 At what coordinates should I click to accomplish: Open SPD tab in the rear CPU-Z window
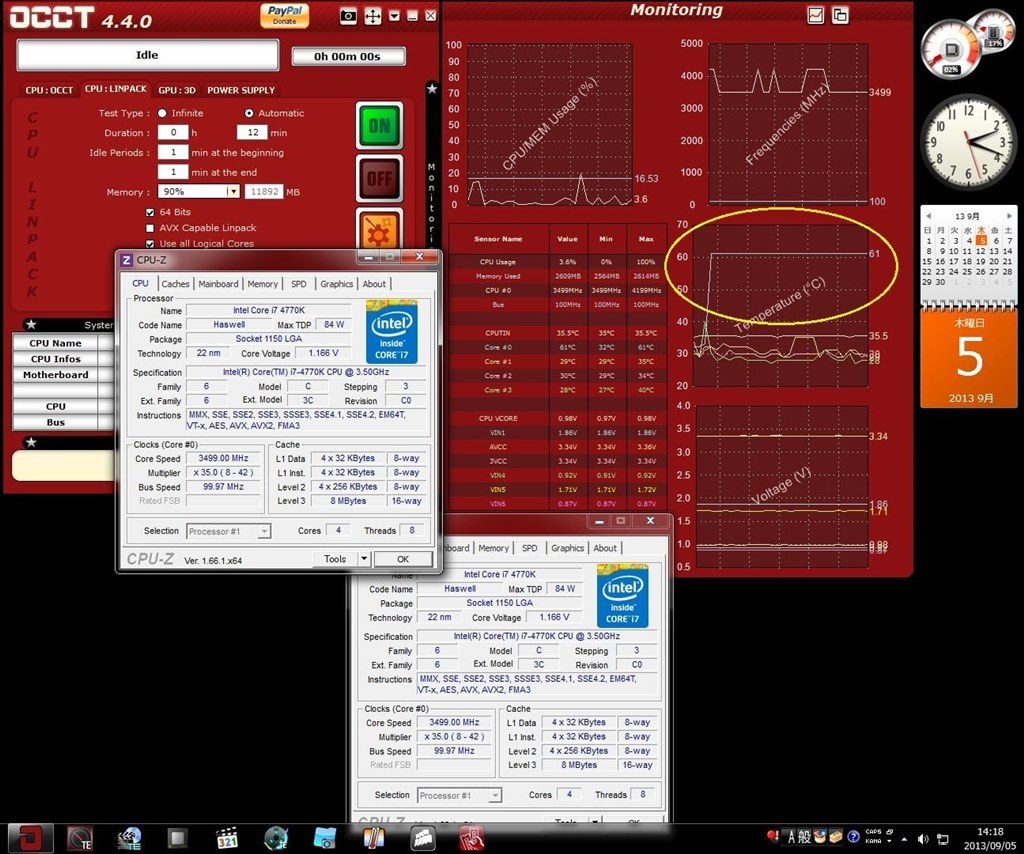pos(530,548)
